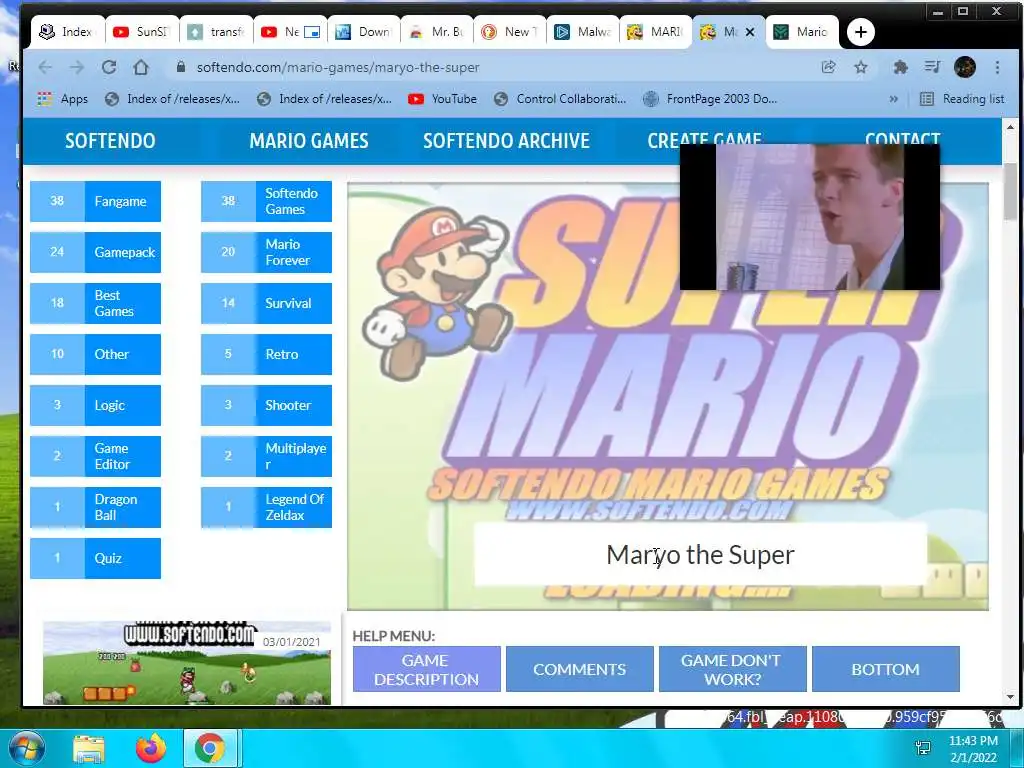Image resolution: width=1024 pixels, height=768 pixels.
Task: Click the browser back arrow
Action: (45, 67)
